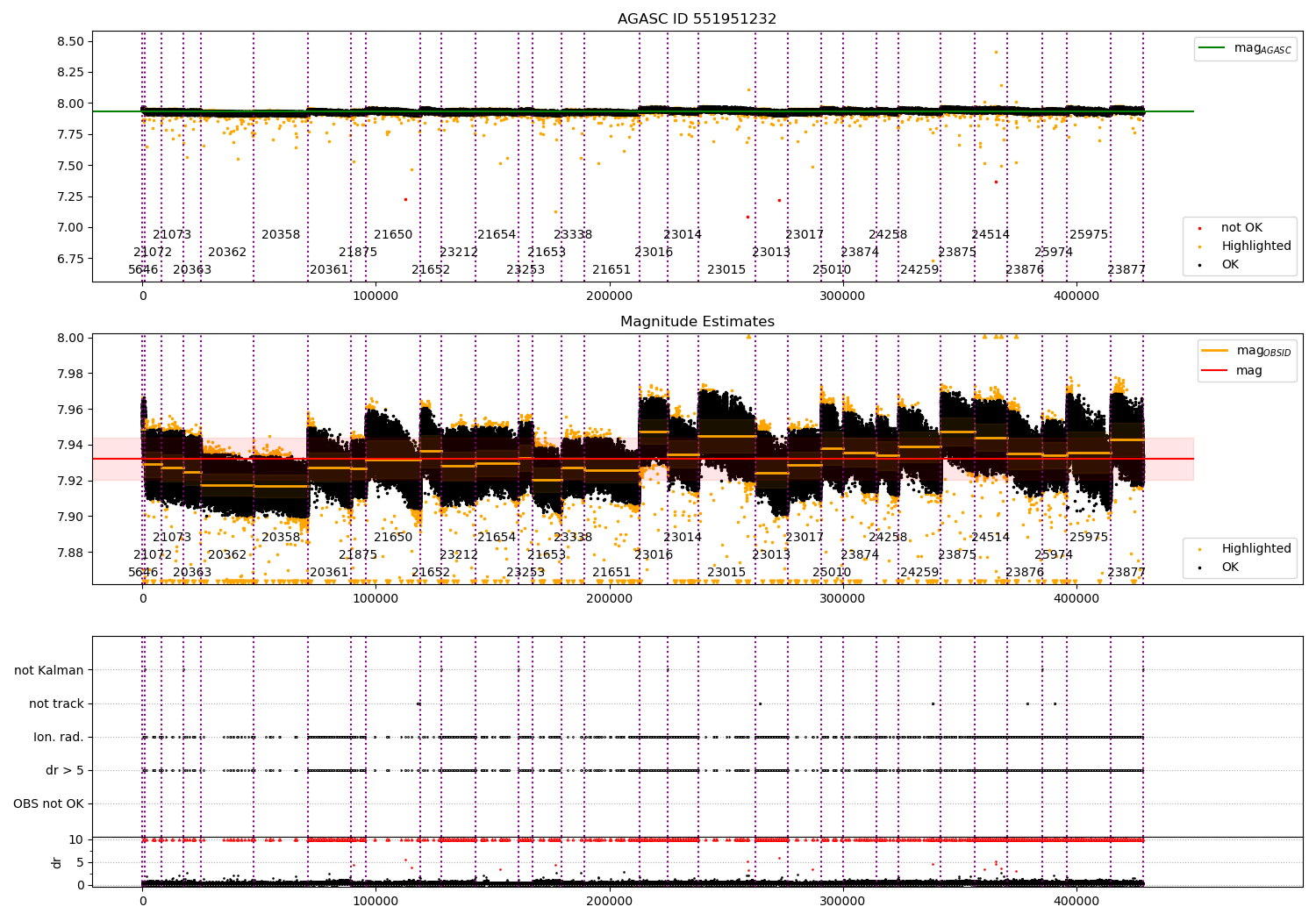Image resolution: width=1316 pixels, height=921 pixels.
Task: Click obsid label 24514 in the top panel
Action: click(x=991, y=234)
